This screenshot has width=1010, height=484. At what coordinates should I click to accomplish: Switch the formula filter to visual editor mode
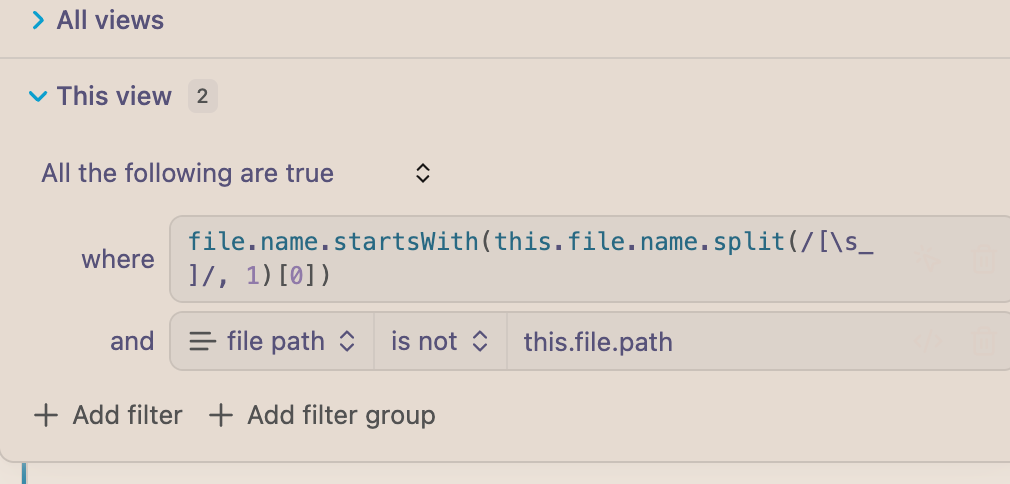coord(928,260)
